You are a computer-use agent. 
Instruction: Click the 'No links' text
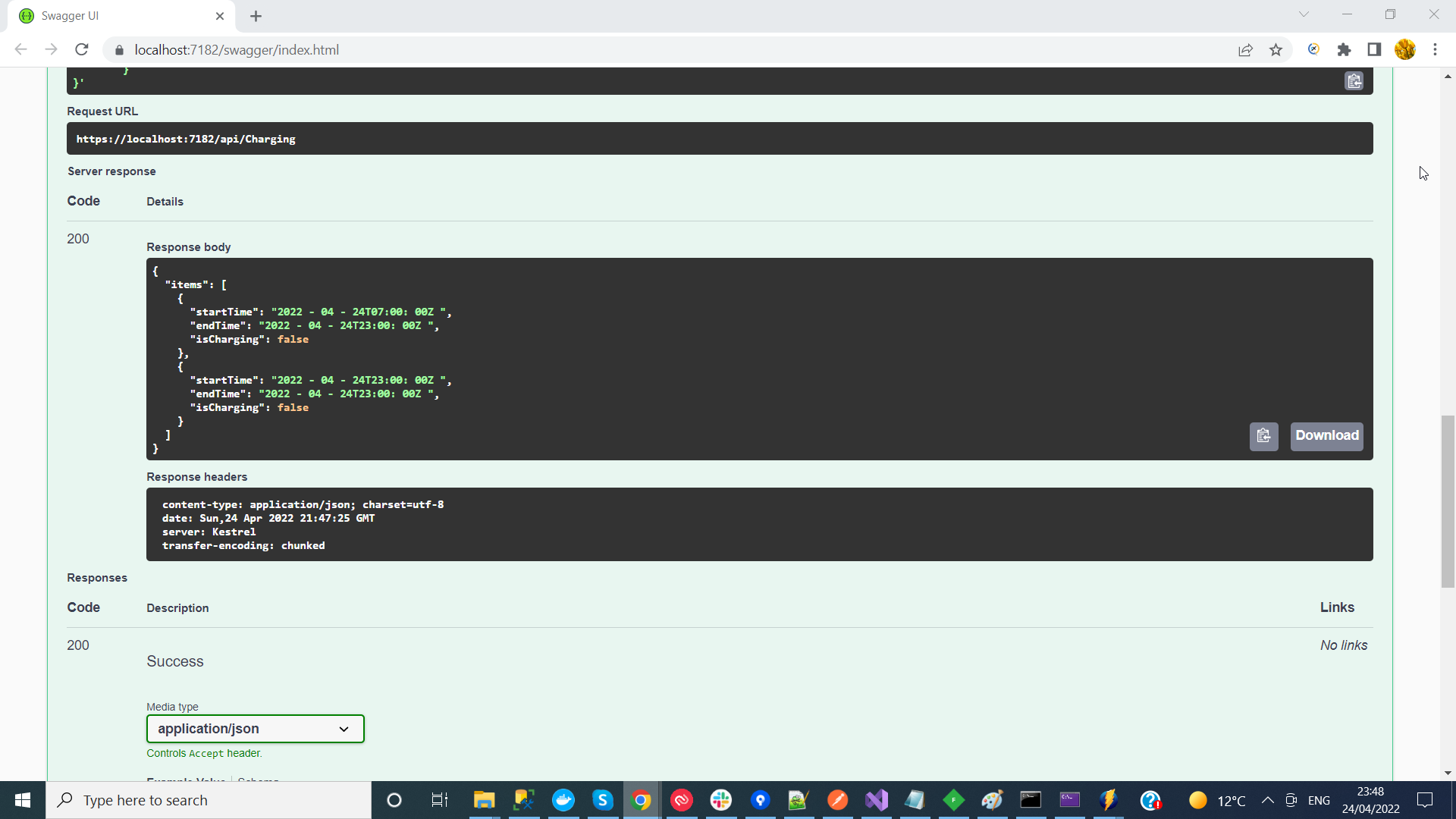coord(1344,645)
